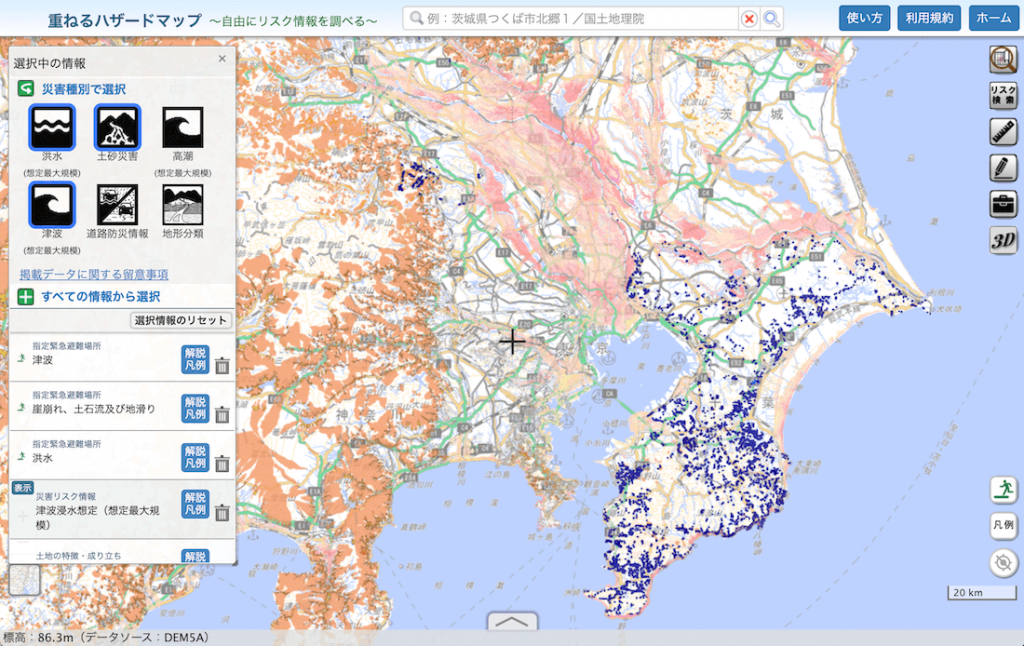Select the 高潮 storm surge icon
Screen dimensions: 1024x646
tap(182, 127)
